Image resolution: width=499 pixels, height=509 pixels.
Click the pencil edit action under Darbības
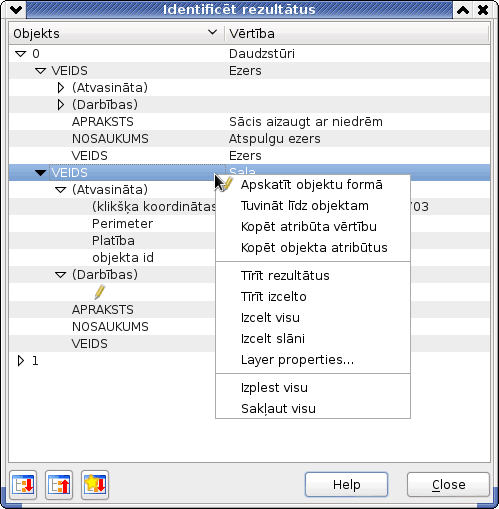pos(100,292)
